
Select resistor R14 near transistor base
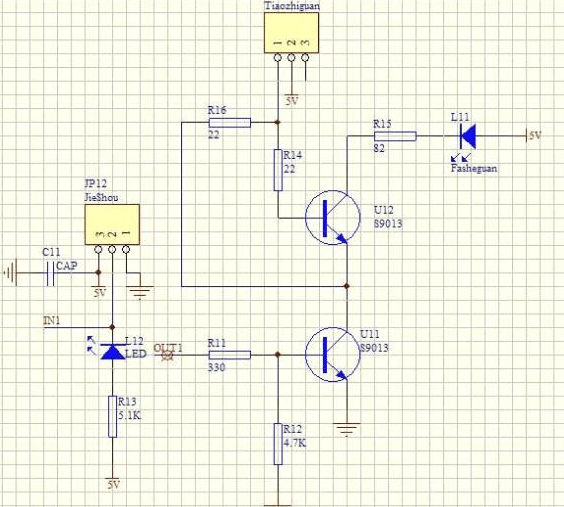pos(278,170)
